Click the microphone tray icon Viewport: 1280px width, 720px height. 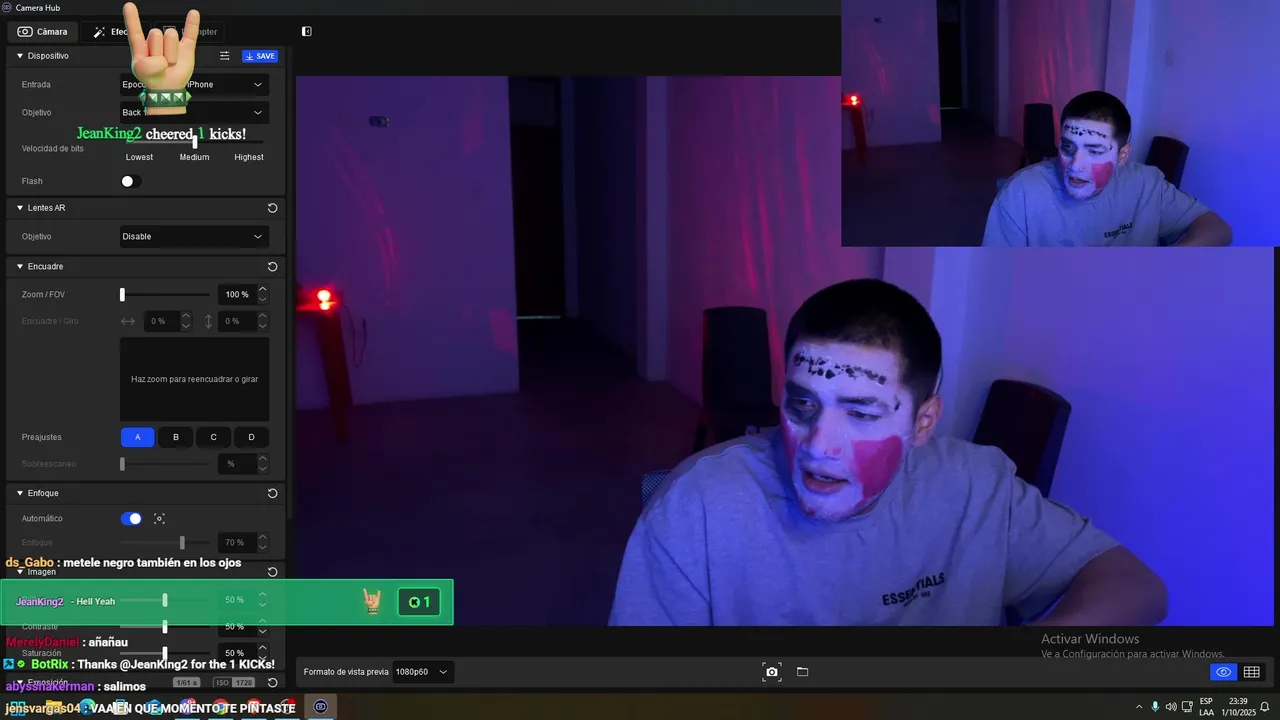(x=1155, y=707)
